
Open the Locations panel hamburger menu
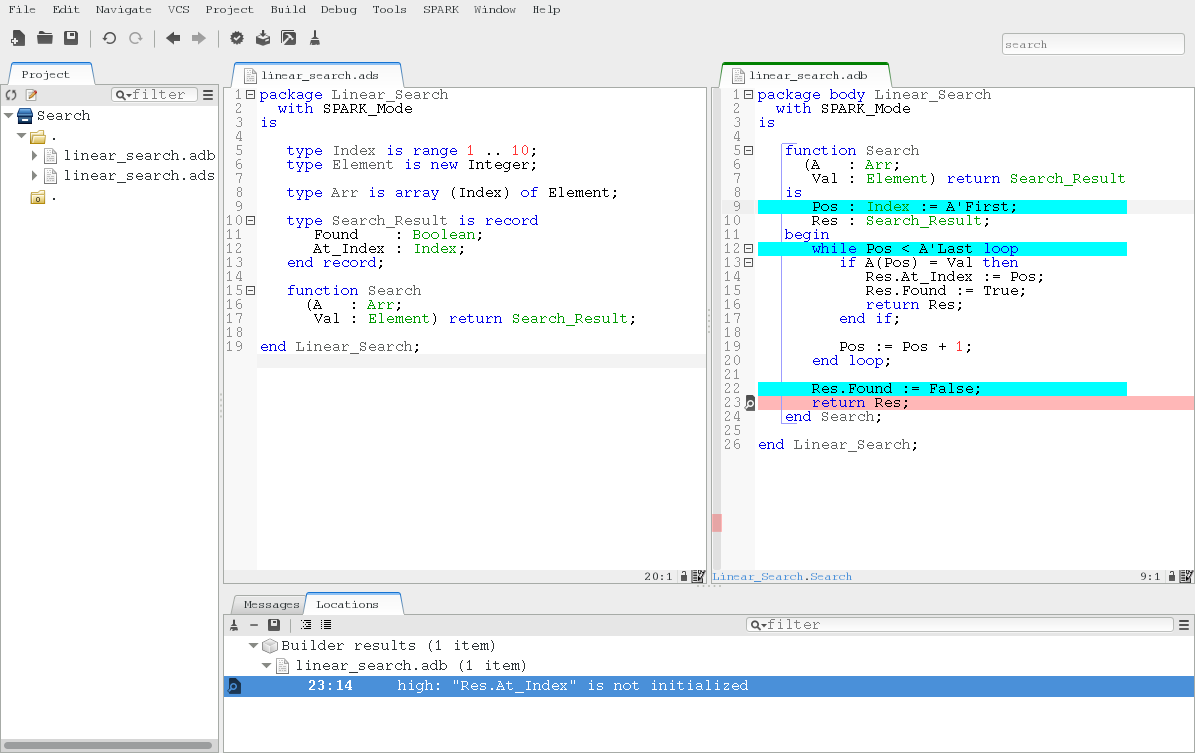click(1184, 625)
